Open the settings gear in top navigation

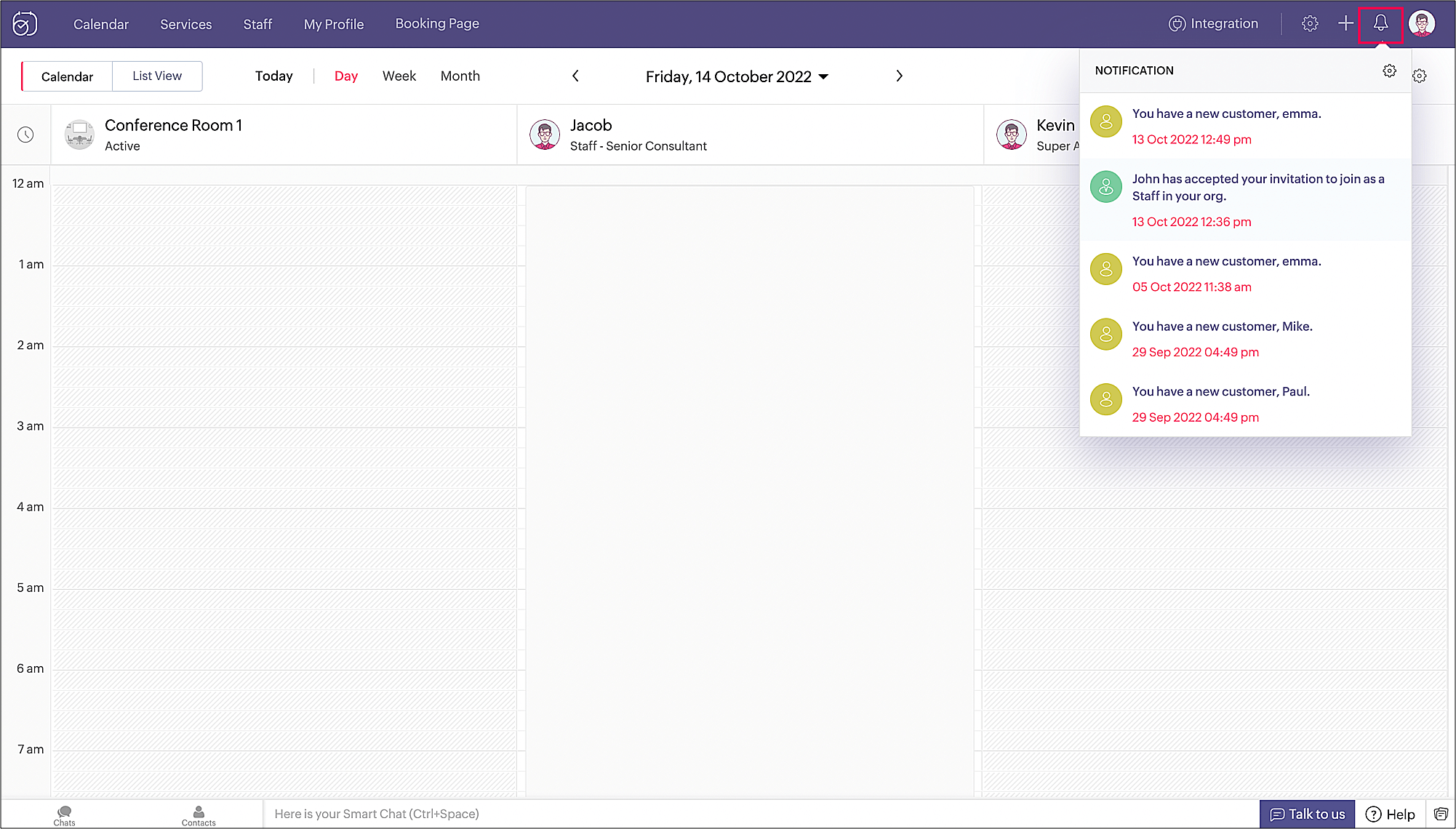point(1310,23)
